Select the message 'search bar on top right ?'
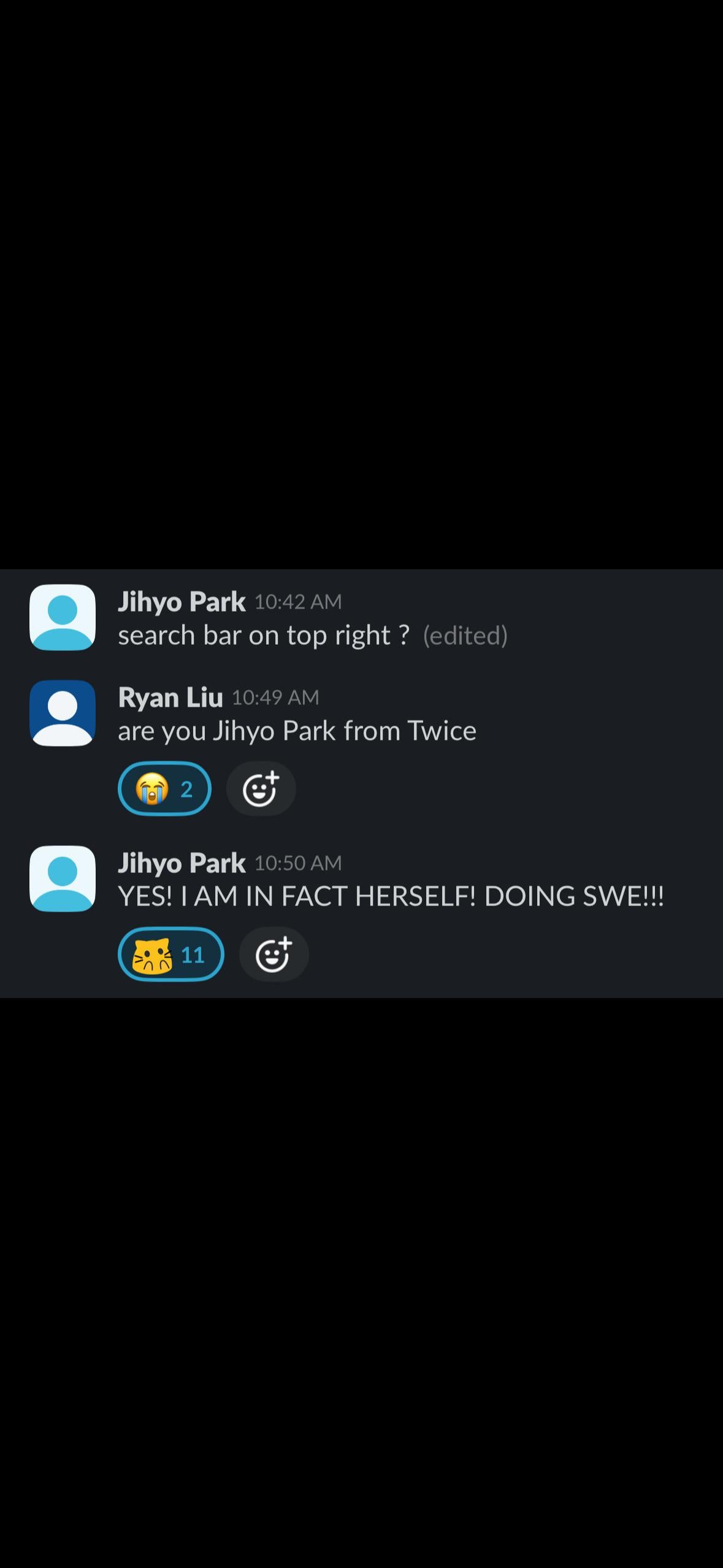 (x=264, y=636)
